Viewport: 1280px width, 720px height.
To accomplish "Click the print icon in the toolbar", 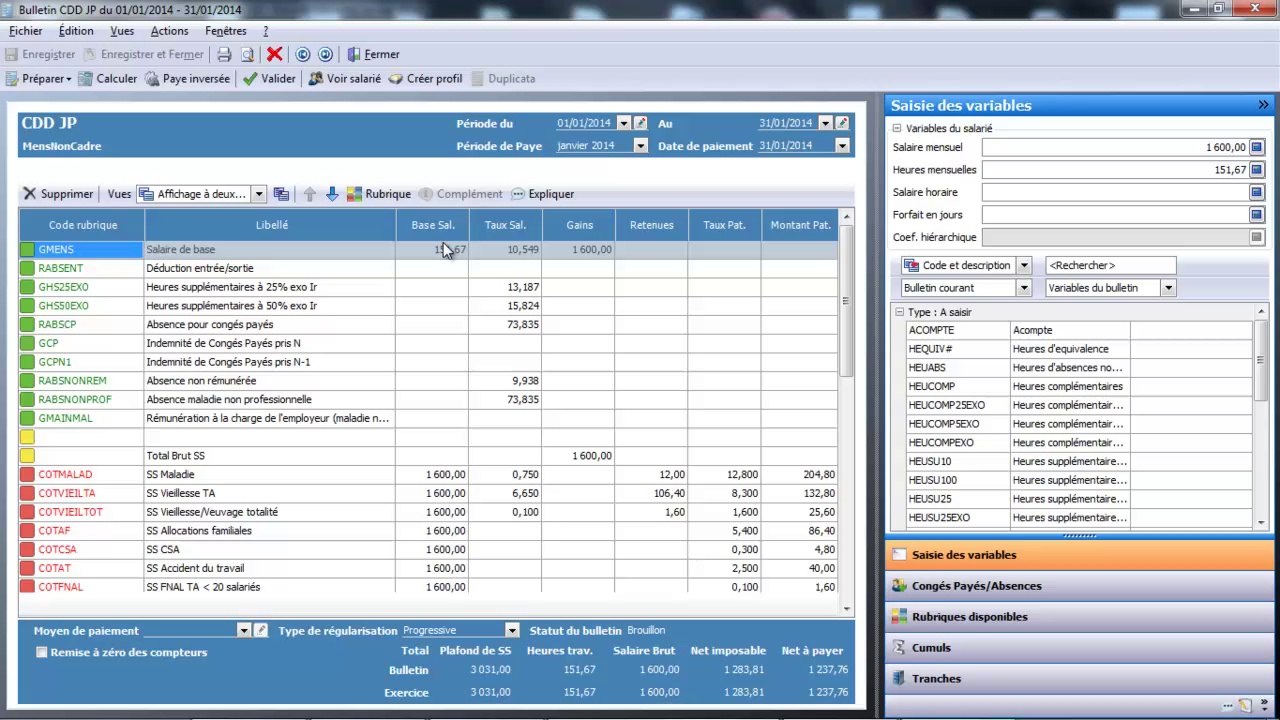I will [x=224, y=55].
